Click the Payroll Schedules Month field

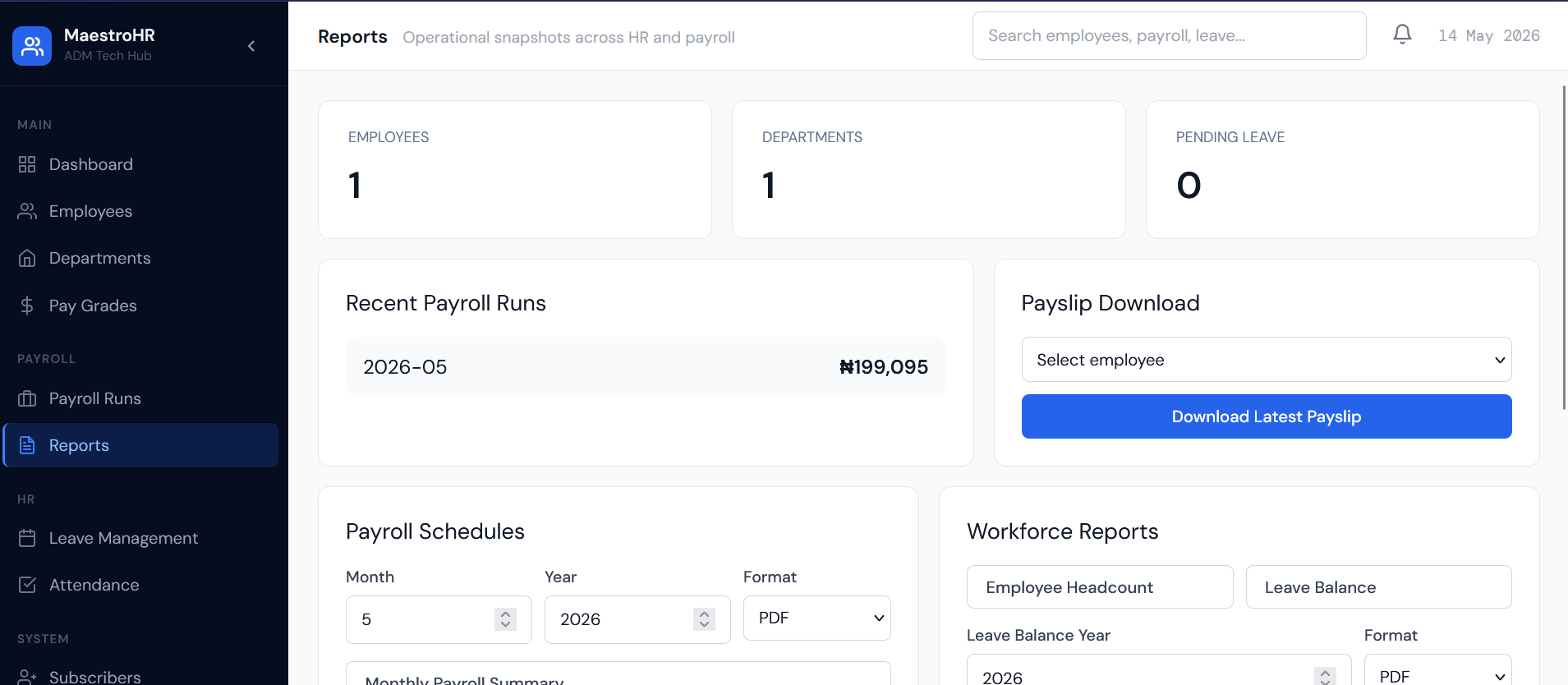click(439, 619)
